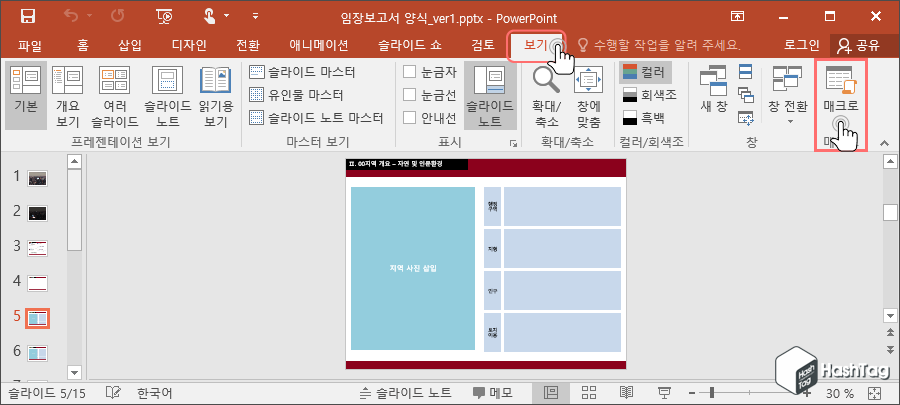Image resolution: width=900 pixels, height=405 pixels.
Task: Save the presentation with the floppy disk icon
Action: [28, 16]
